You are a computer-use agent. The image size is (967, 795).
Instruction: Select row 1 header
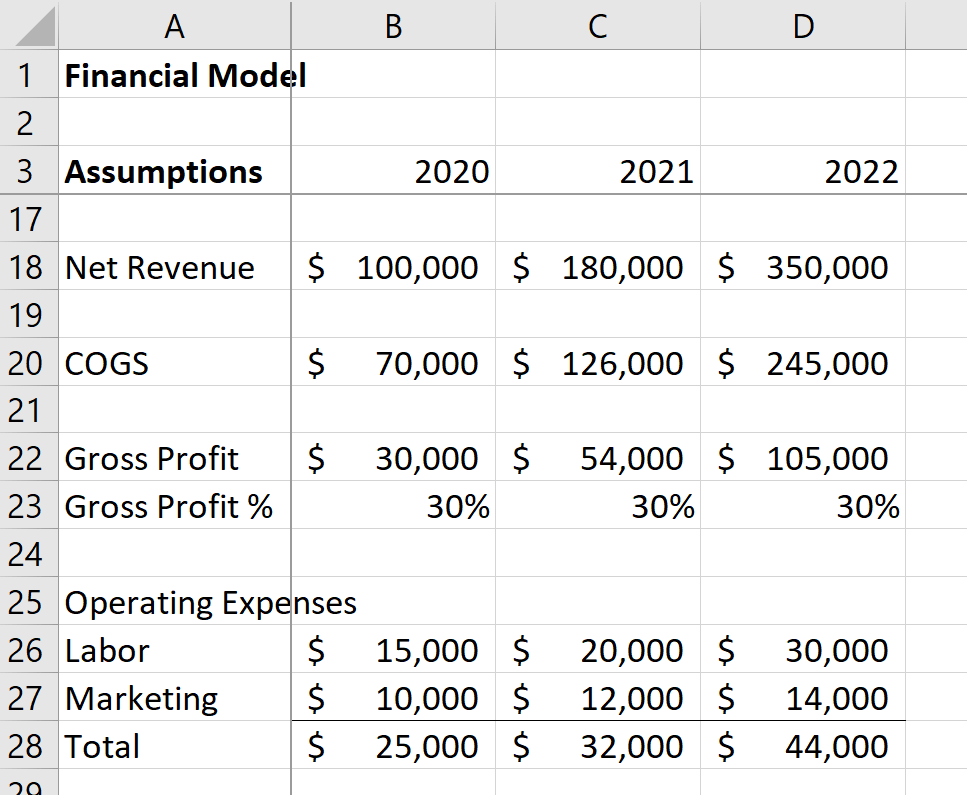click(x=28, y=75)
